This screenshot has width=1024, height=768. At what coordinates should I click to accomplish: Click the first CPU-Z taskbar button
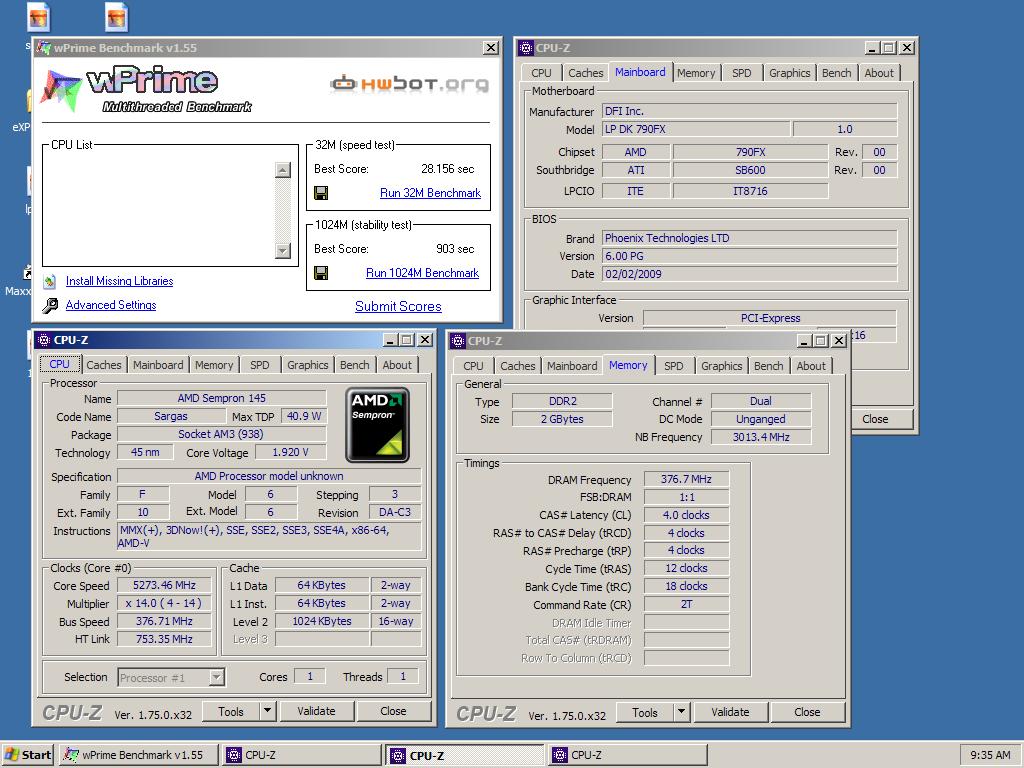[302, 755]
